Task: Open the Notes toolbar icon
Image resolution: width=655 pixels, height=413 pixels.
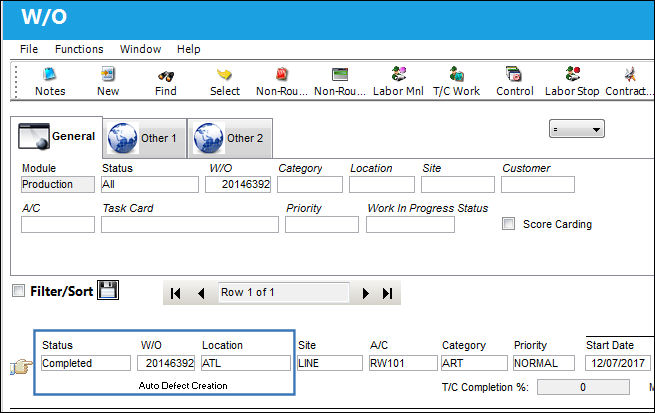Action: tap(50, 74)
